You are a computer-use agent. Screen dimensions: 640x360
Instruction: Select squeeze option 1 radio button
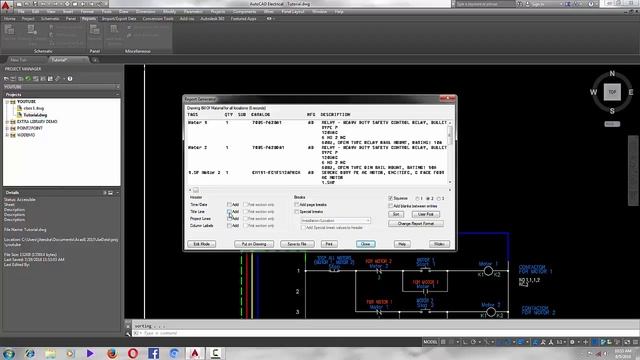tap(417, 198)
